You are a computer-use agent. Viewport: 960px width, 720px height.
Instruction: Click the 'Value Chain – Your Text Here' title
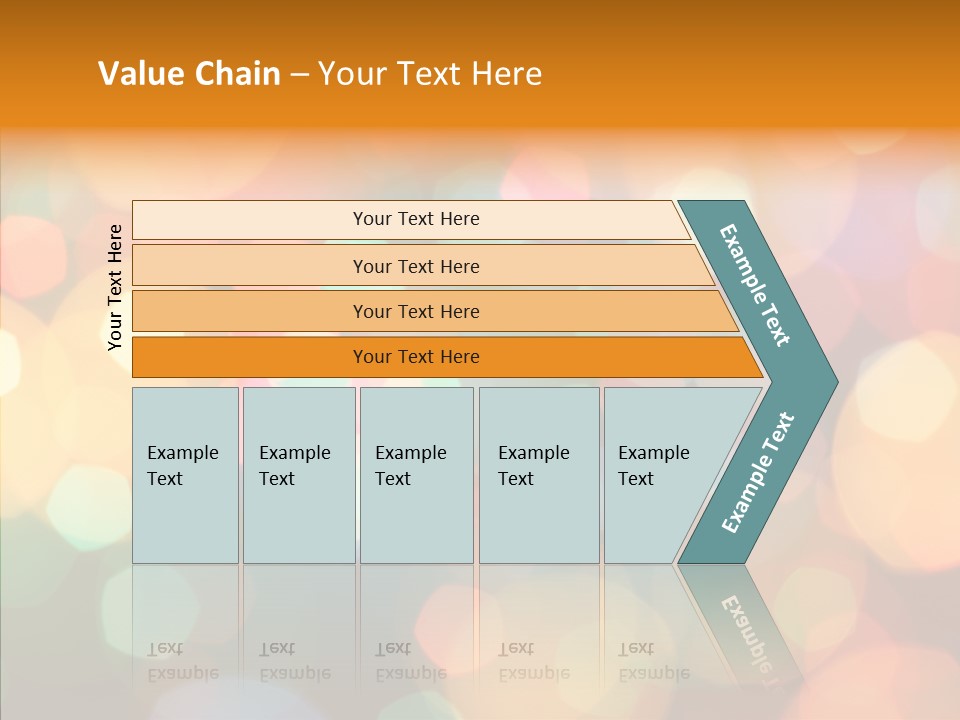320,74
